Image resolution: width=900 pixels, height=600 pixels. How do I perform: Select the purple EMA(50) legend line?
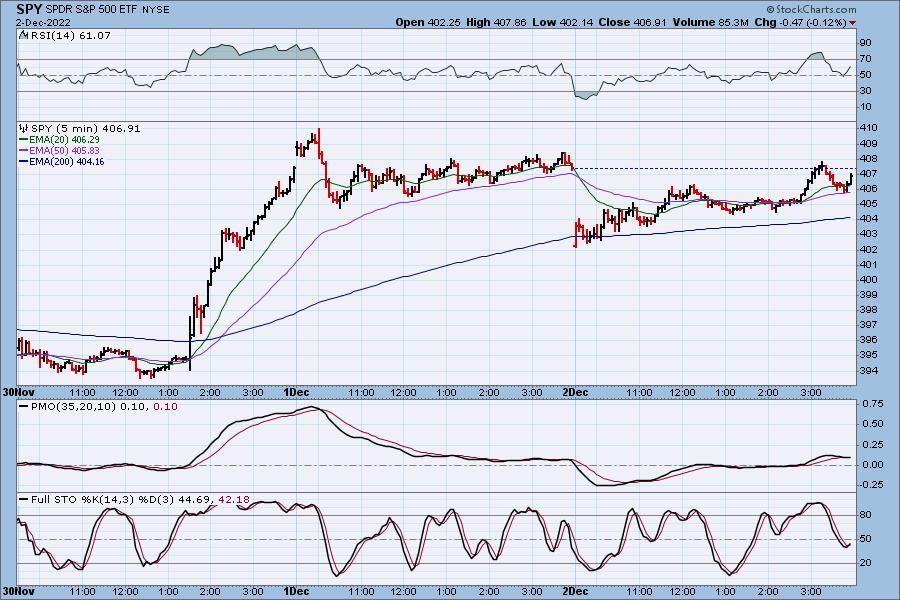(x=24, y=150)
